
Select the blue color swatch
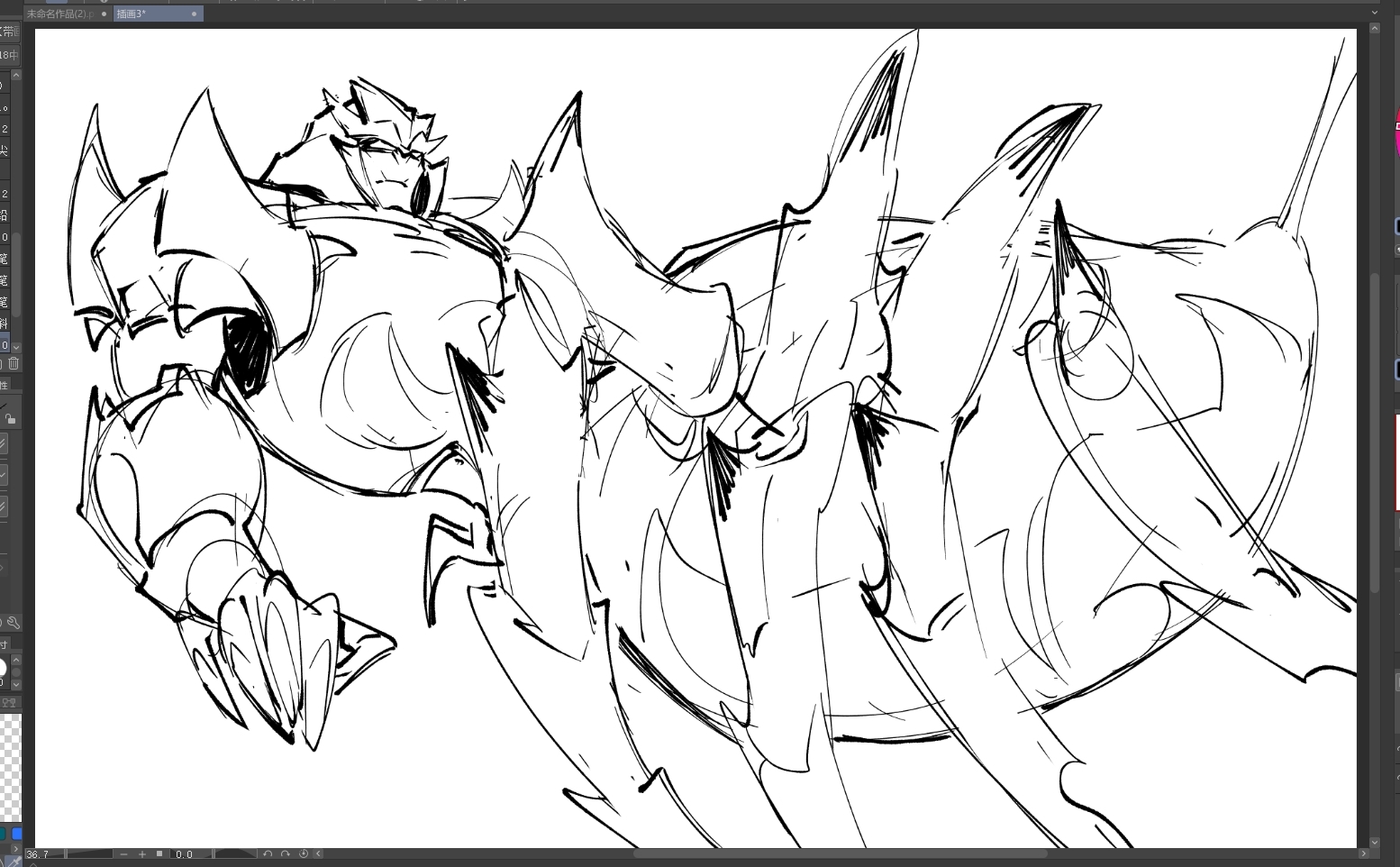click(16, 835)
